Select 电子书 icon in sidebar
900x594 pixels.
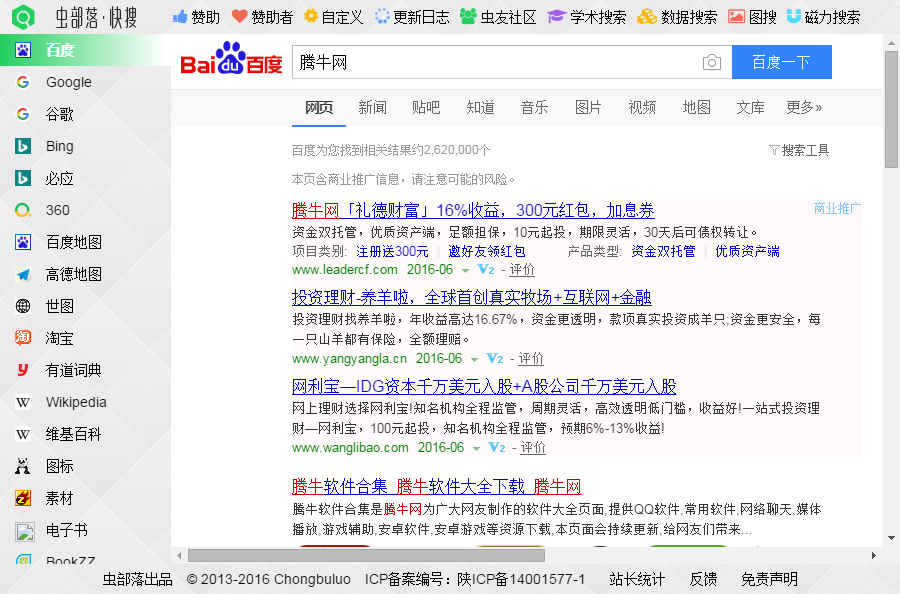[25, 531]
